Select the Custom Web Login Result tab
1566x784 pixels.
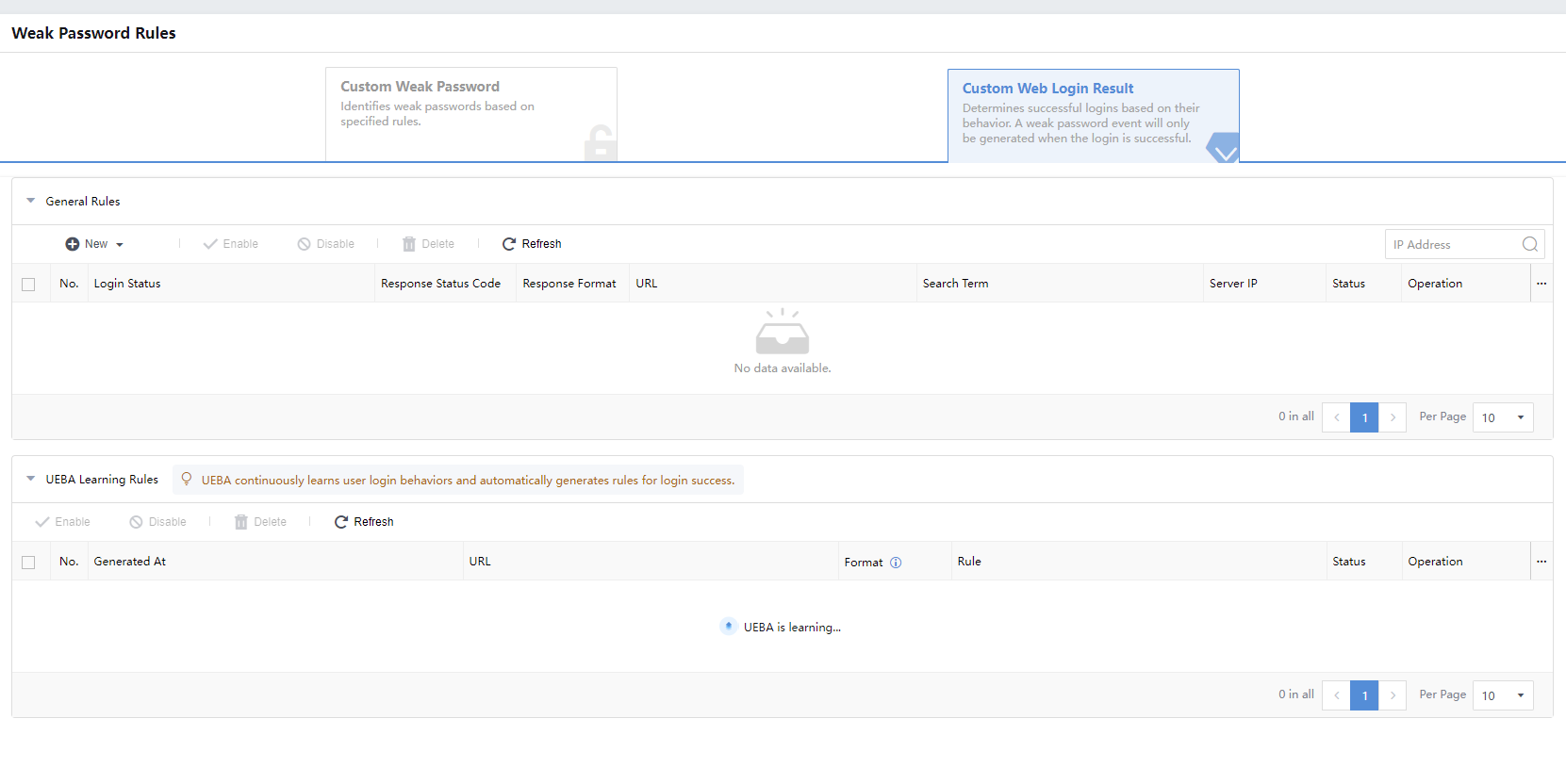[x=1093, y=115]
